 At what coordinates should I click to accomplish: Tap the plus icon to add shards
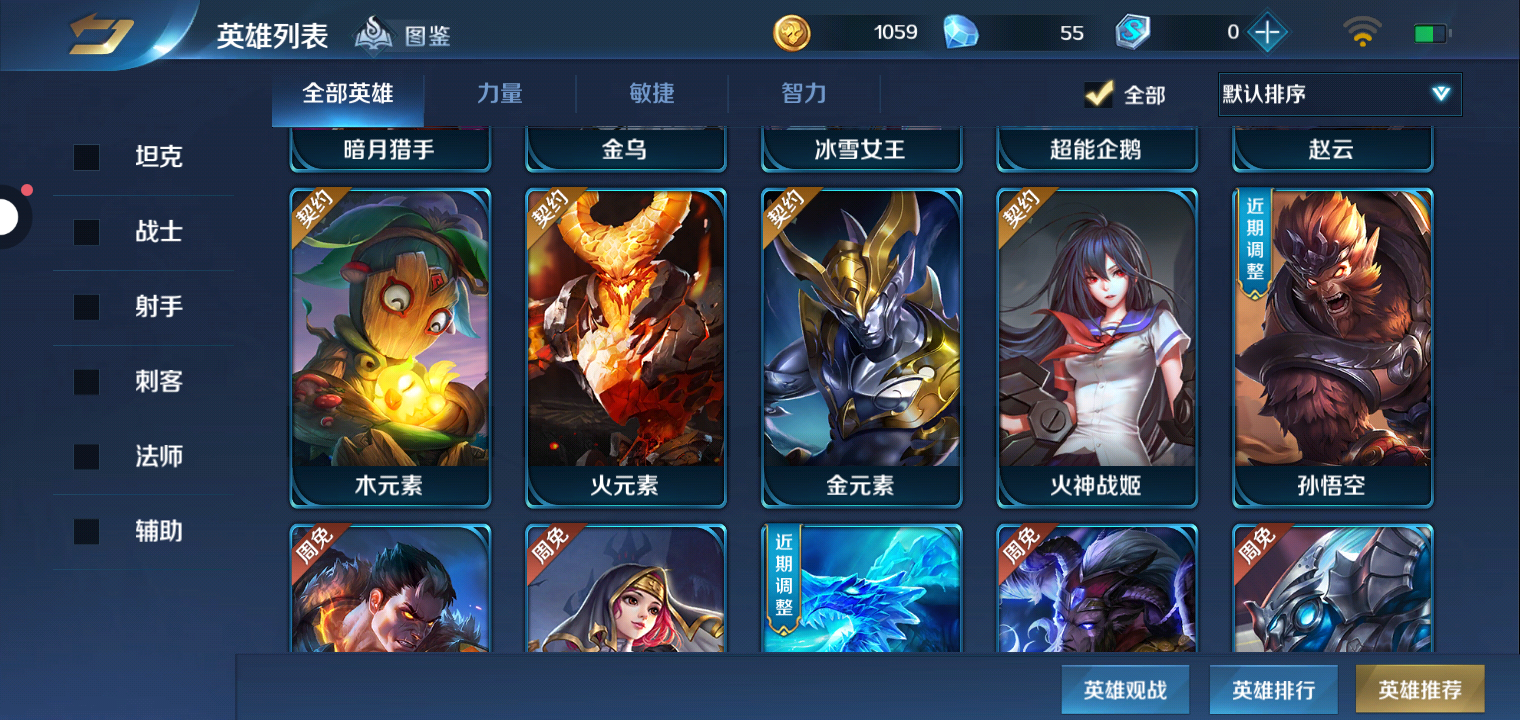tap(1267, 33)
